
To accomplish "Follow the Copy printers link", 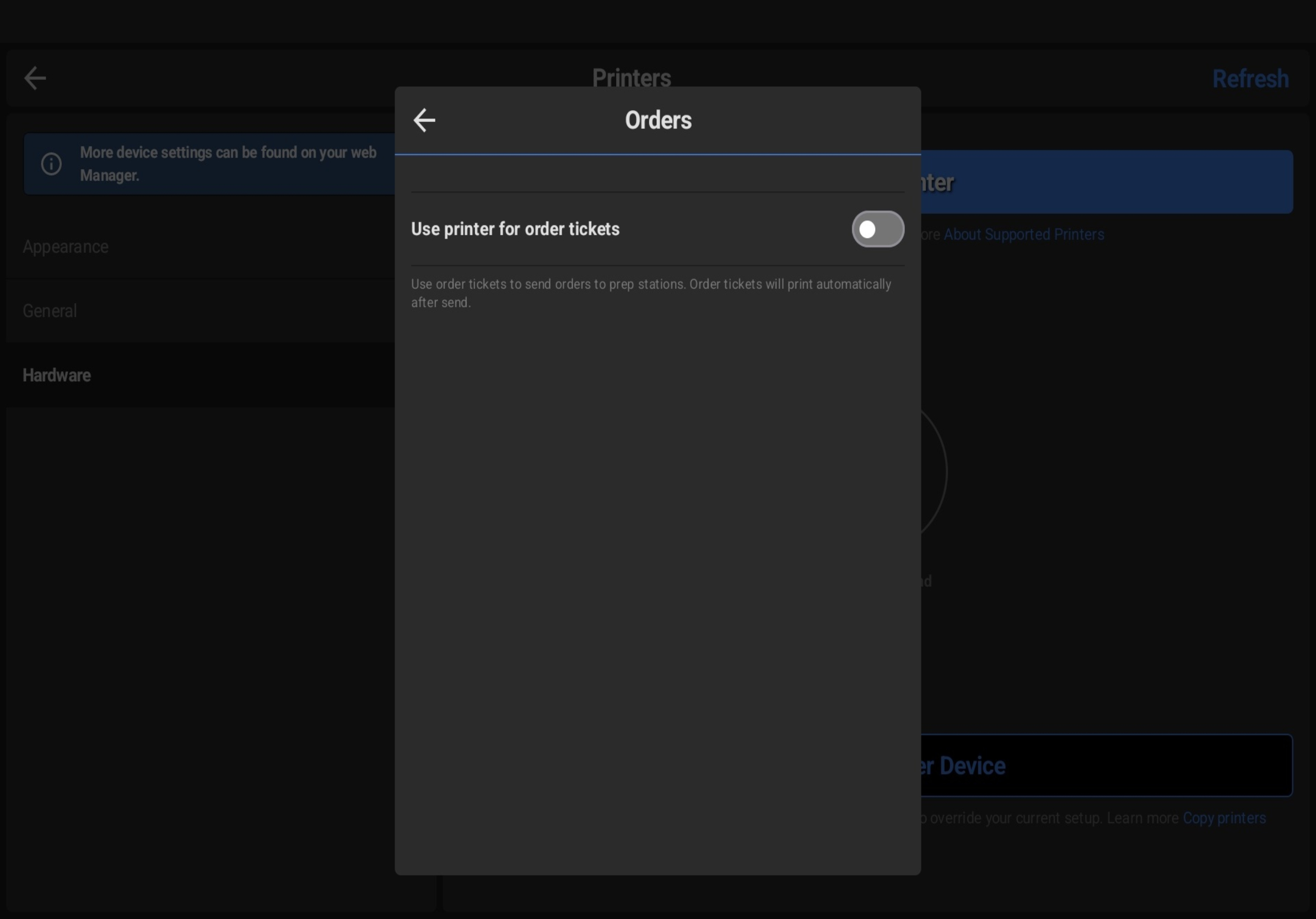I will (1224, 818).
